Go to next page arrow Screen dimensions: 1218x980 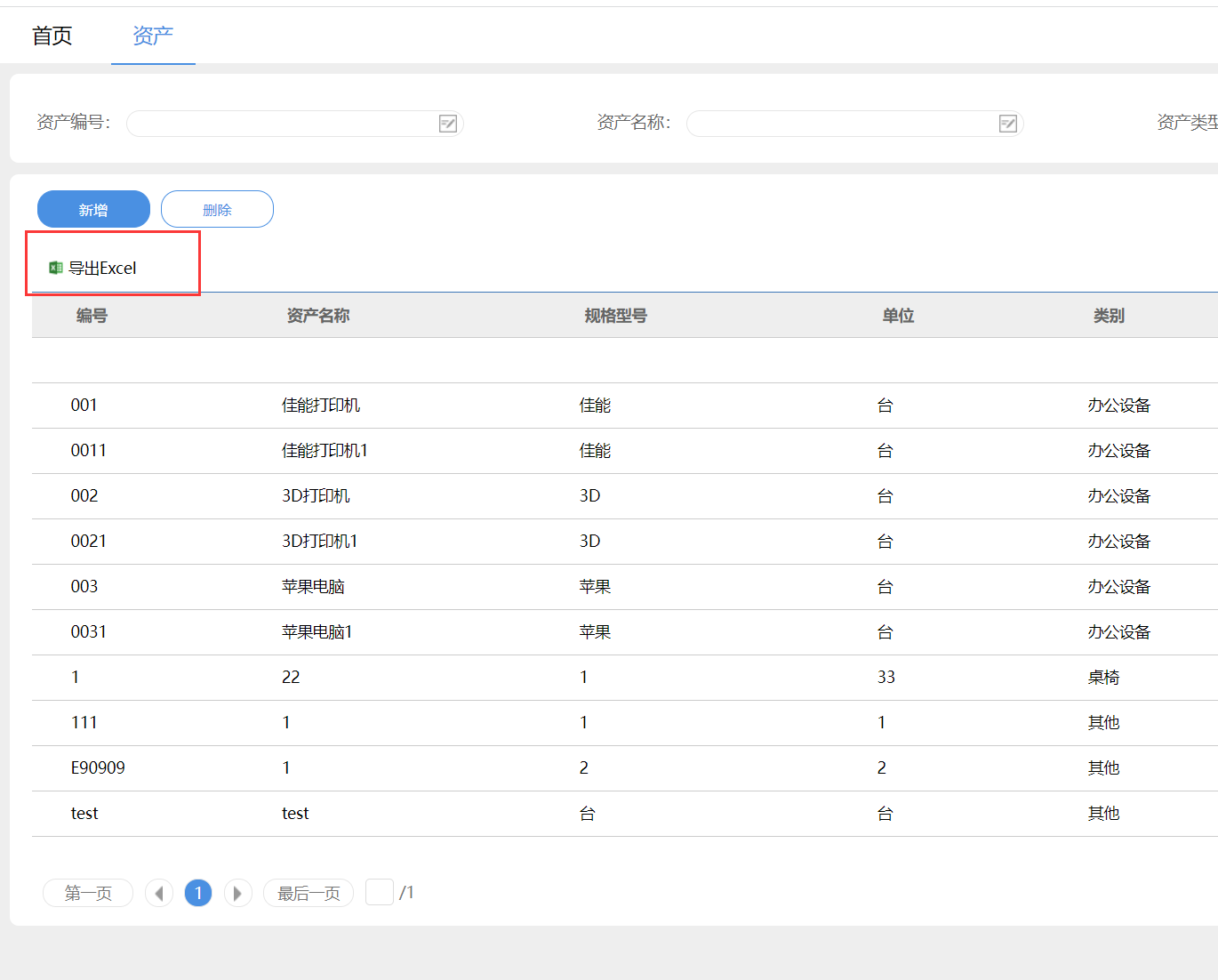237,893
